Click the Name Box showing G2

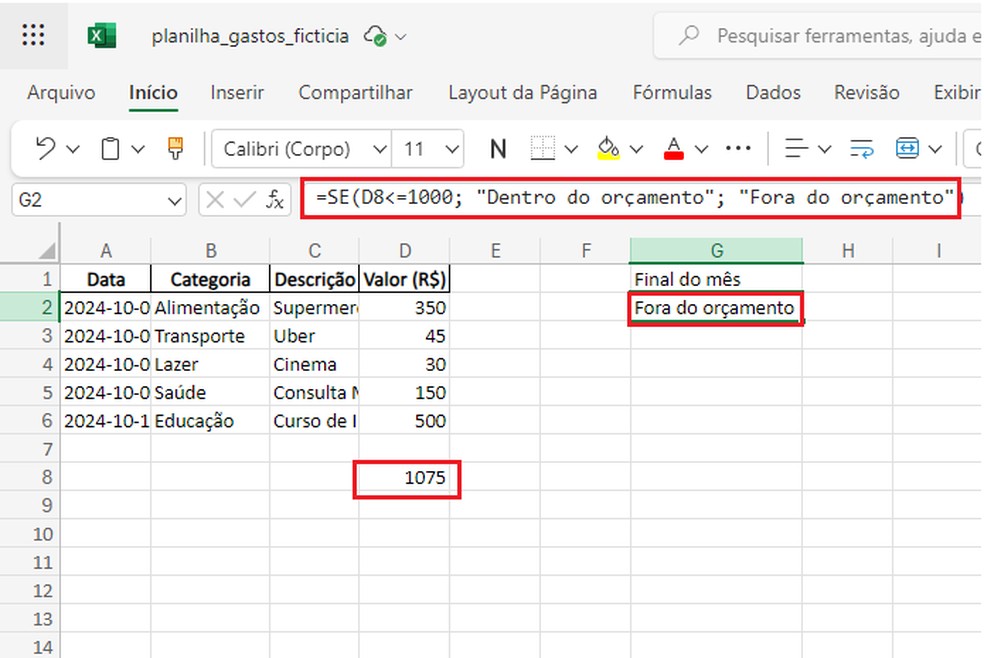pos(99,200)
